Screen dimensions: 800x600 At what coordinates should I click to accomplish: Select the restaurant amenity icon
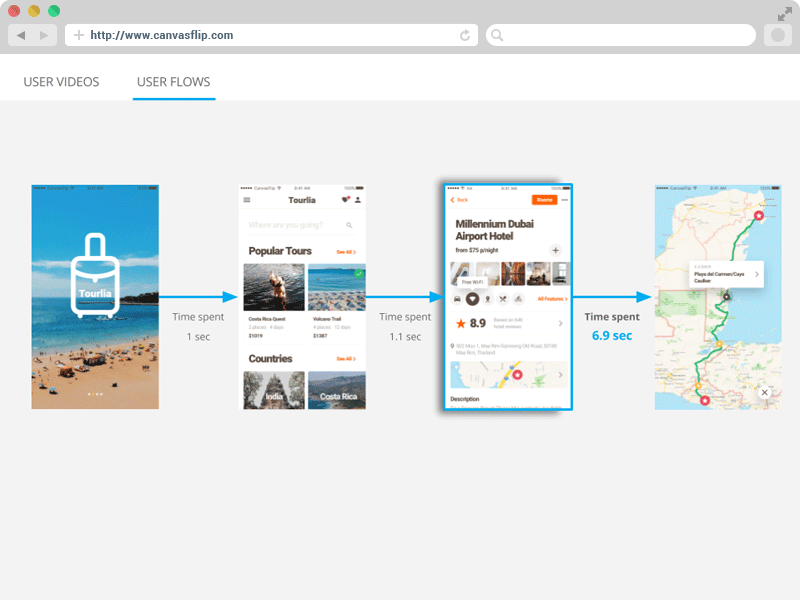point(502,299)
